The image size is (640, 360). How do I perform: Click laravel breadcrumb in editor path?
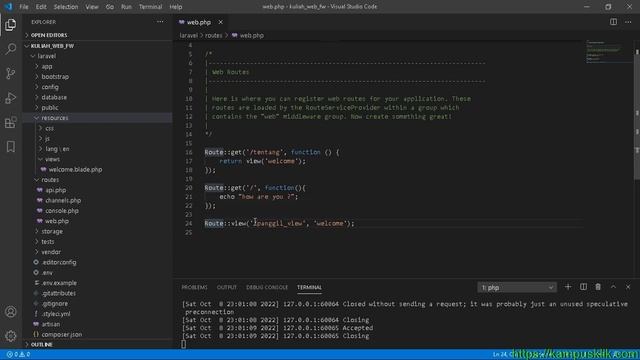[189, 36]
